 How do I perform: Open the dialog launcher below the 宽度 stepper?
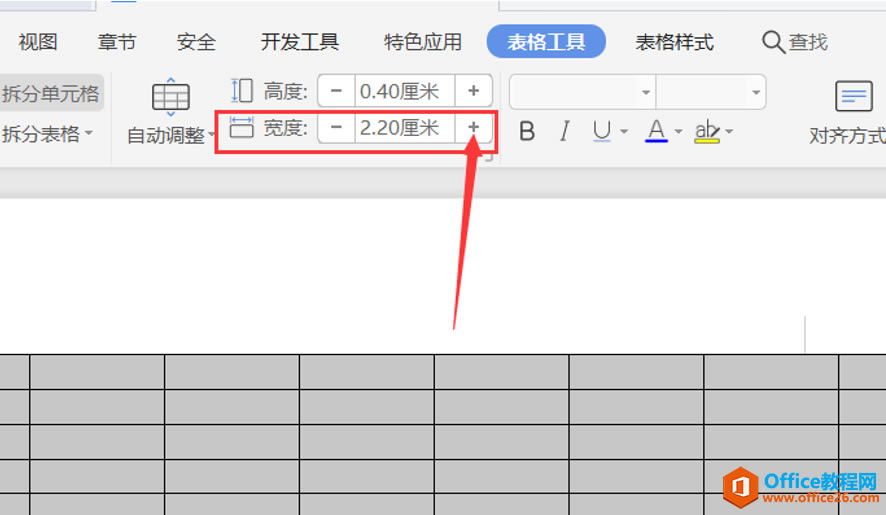coord(488,158)
